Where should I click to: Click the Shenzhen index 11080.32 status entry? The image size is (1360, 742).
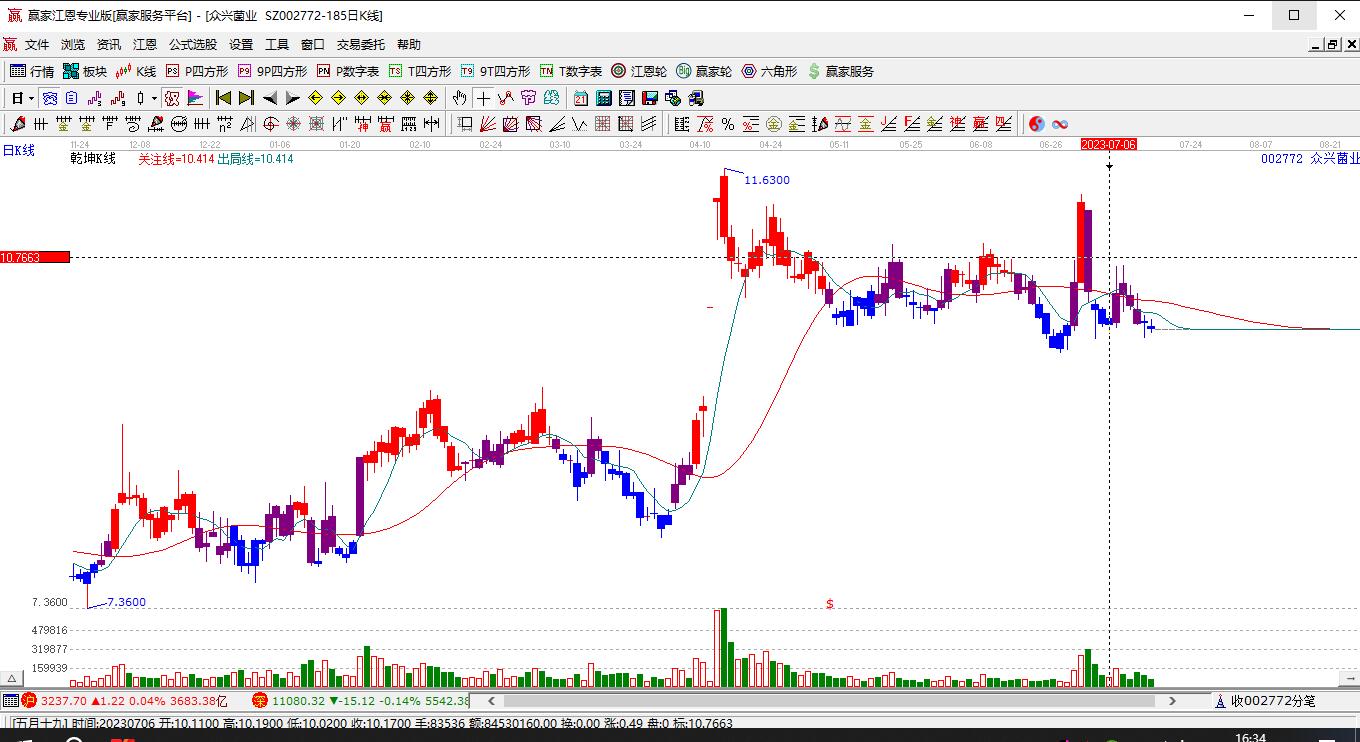(361, 701)
